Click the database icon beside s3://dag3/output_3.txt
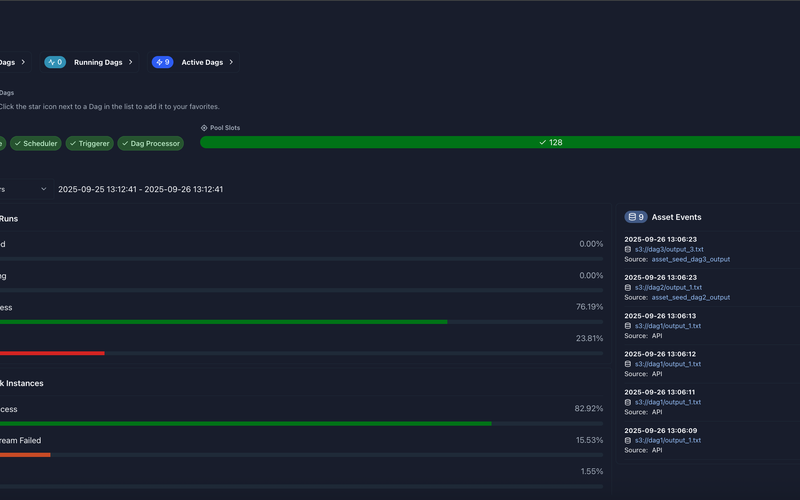 click(628, 249)
